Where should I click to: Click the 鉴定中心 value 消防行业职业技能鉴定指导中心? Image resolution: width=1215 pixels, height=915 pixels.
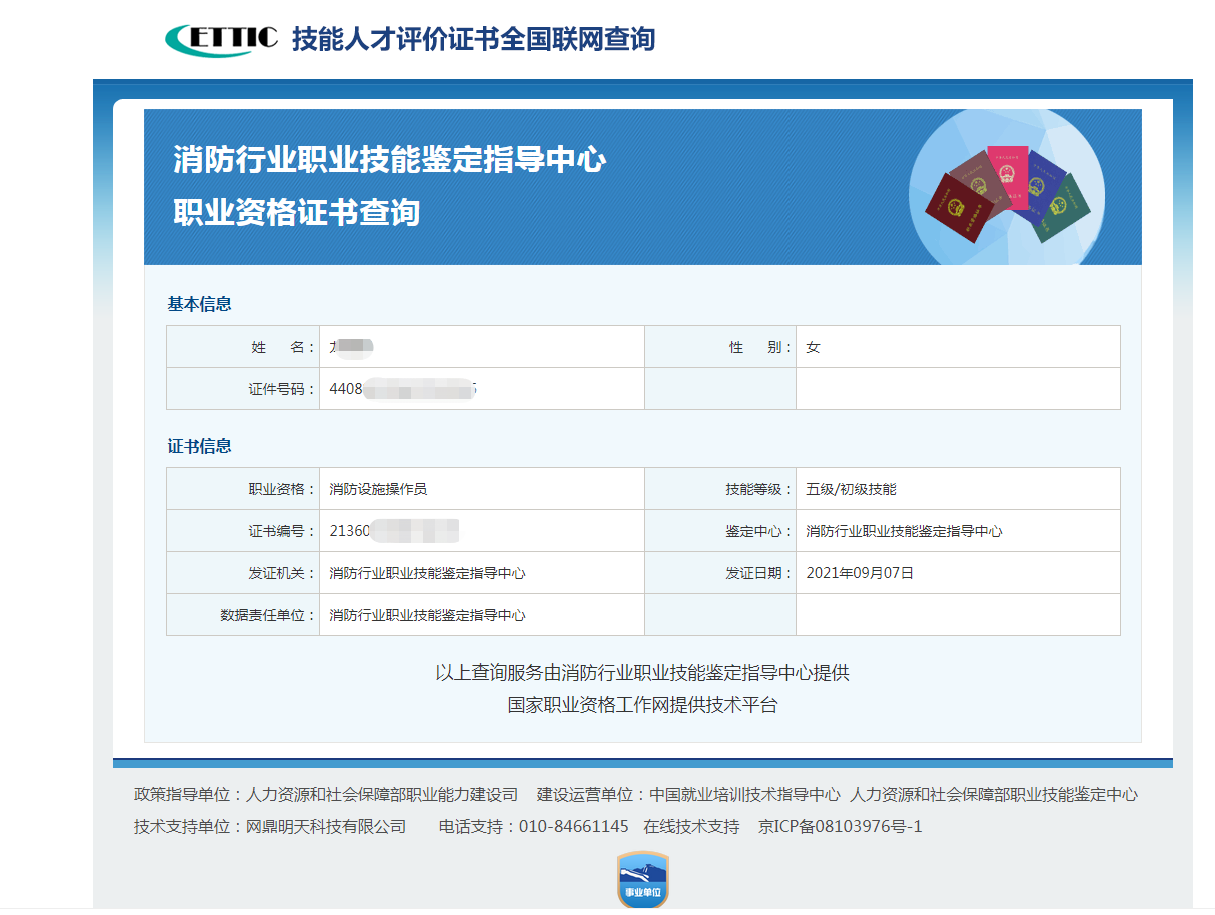[904, 531]
